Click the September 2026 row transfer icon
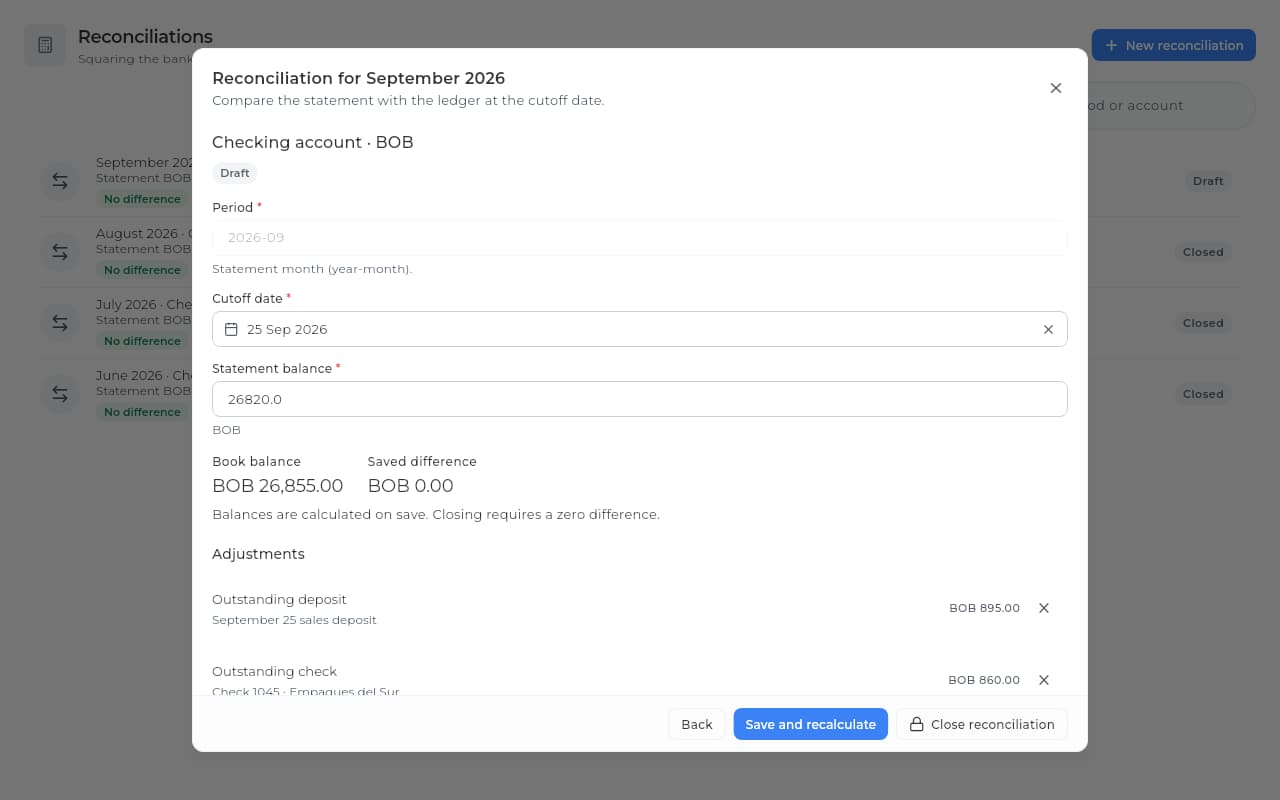This screenshot has height=800, width=1280. 60,181
